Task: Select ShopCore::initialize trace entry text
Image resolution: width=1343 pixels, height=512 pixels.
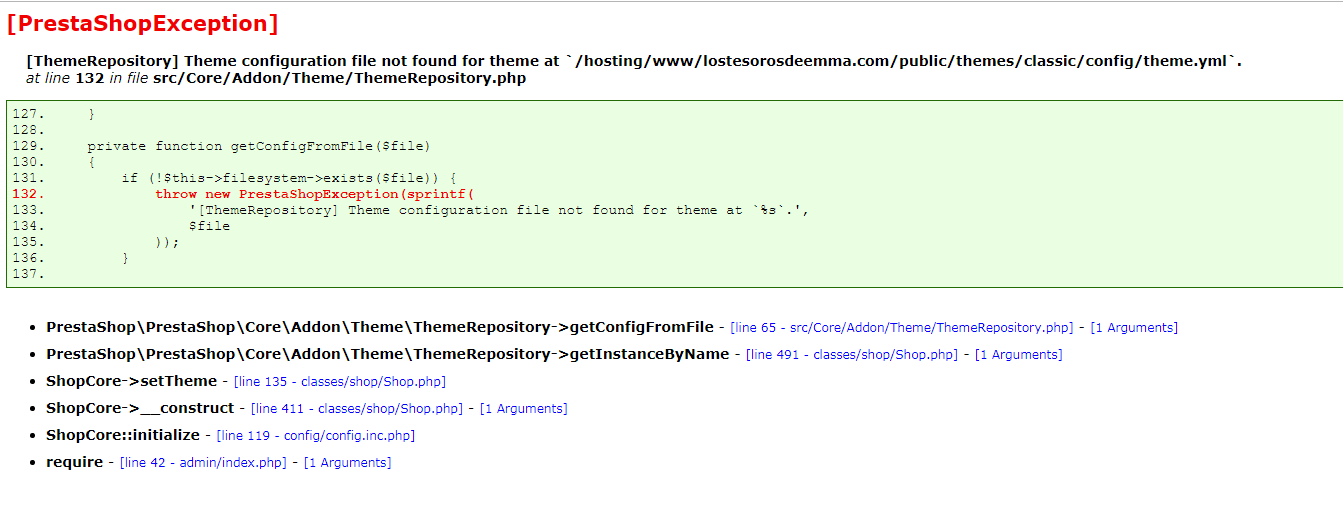Action: [x=123, y=435]
